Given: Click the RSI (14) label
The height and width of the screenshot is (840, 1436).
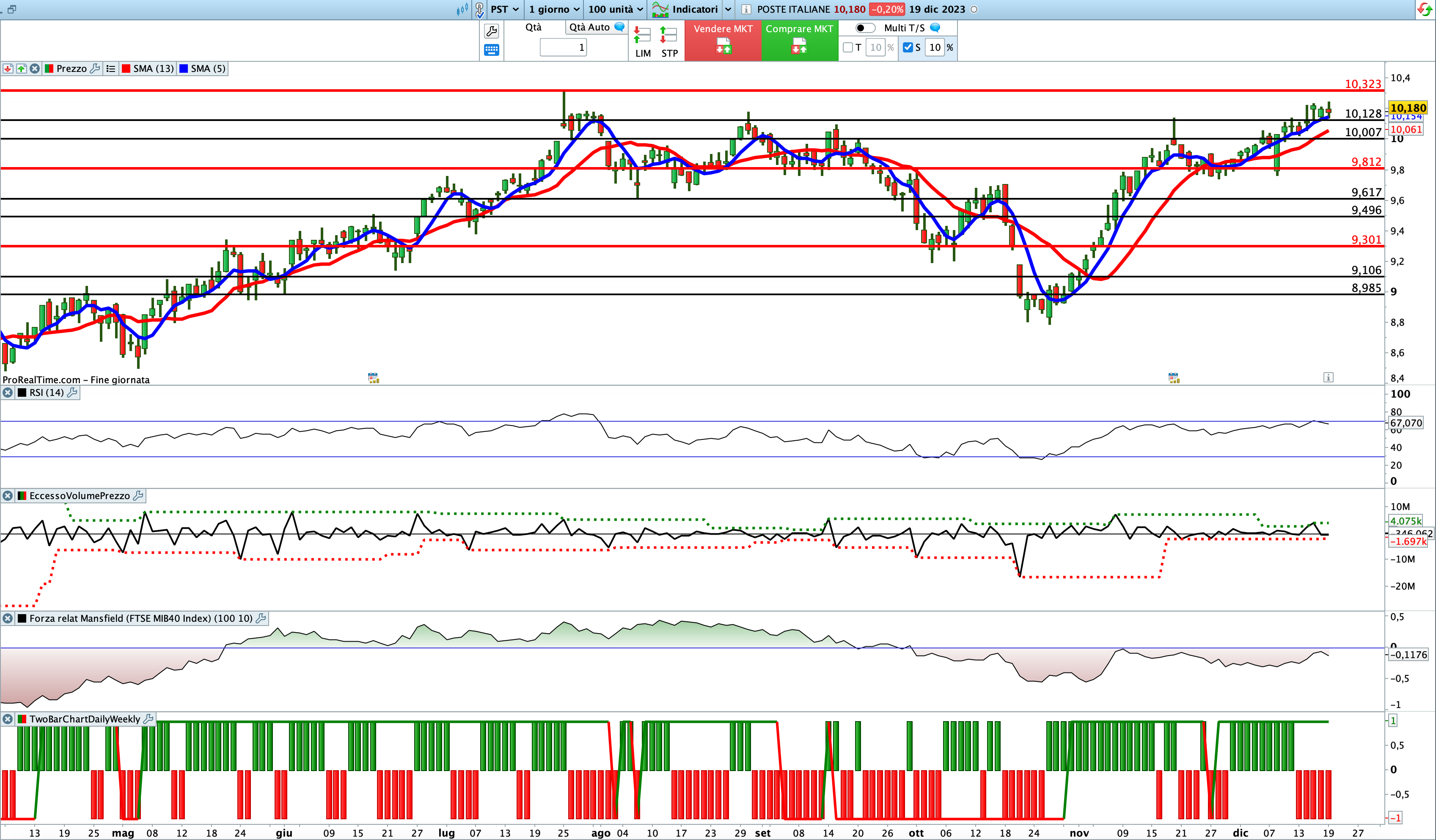Looking at the screenshot, I should tap(47, 393).
